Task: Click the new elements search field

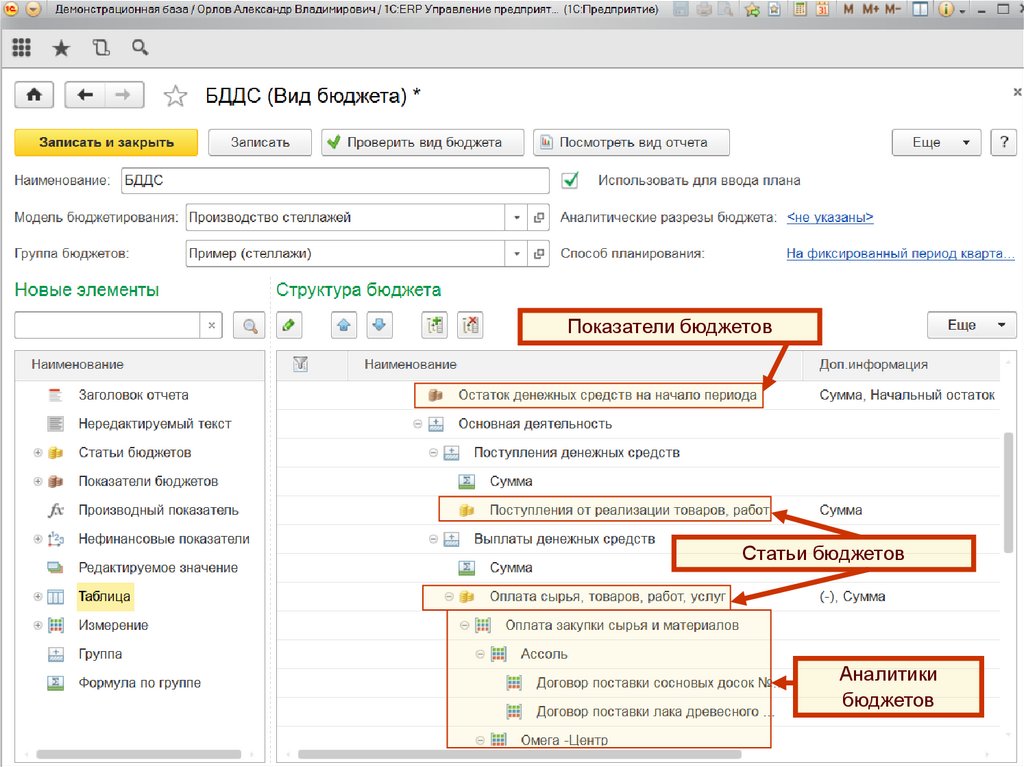Action: tap(107, 325)
